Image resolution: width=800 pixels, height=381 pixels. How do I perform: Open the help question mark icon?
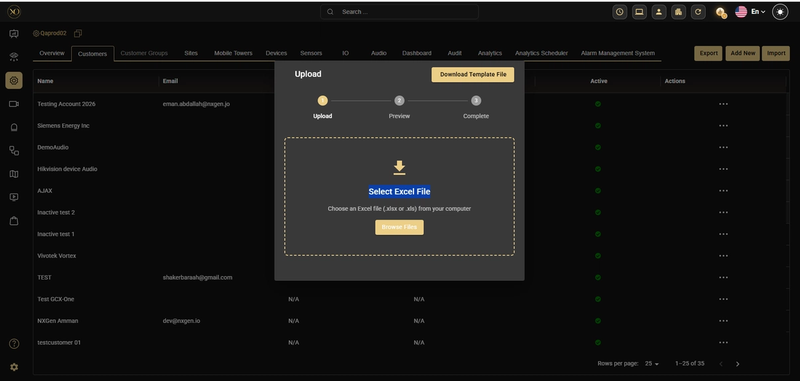[x=14, y=344]
